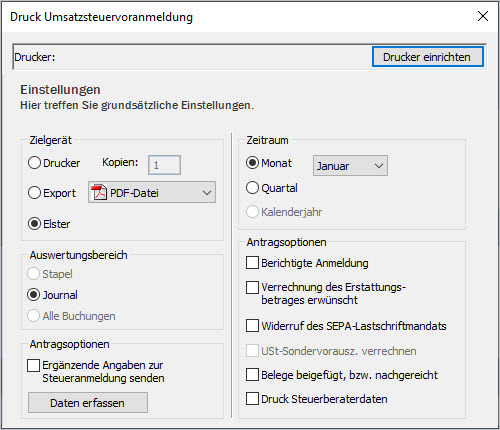Select the Journal evaluation range
This screenshot has height=430, width=500.
click(33, 295)
